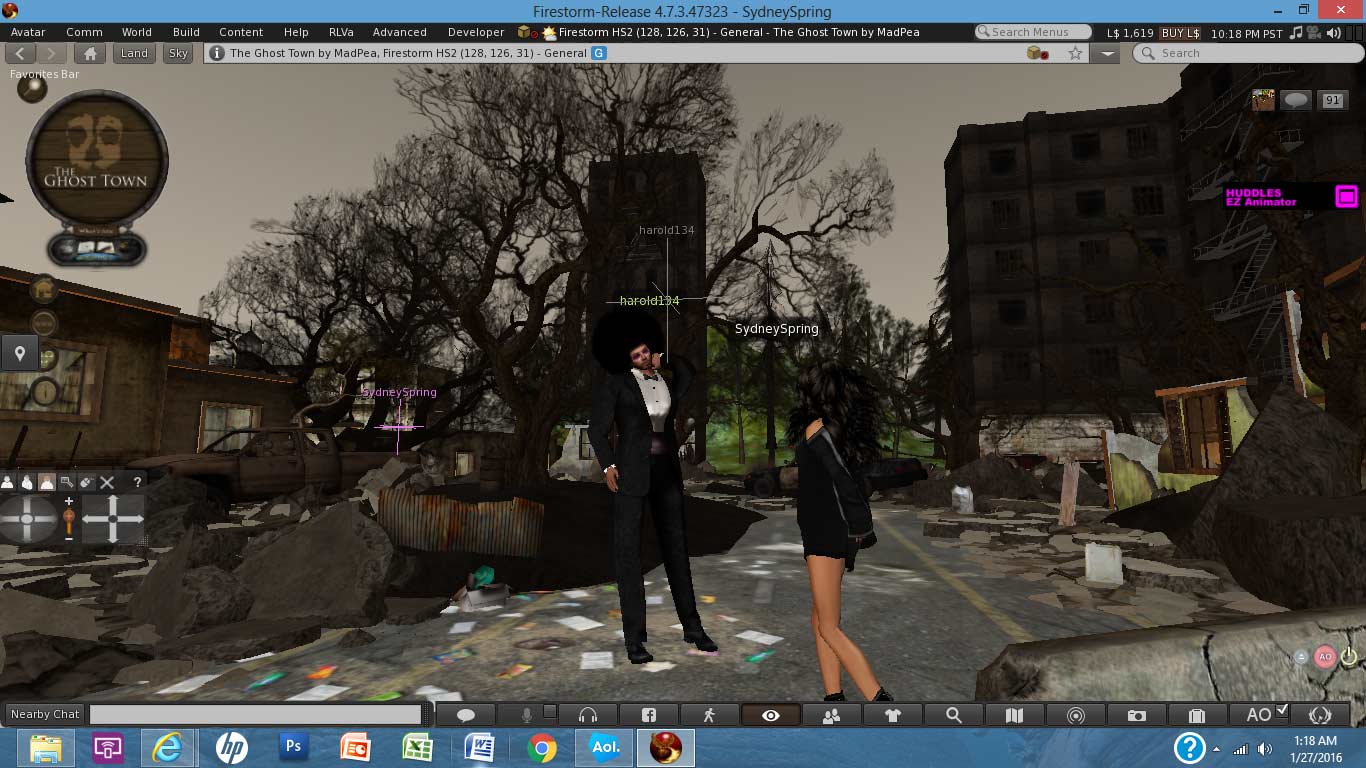Image resolution: width=1366 pixels, height=768 pixels.
Task: Open the Inventory suitcase button
Action: coord(1197,715)
